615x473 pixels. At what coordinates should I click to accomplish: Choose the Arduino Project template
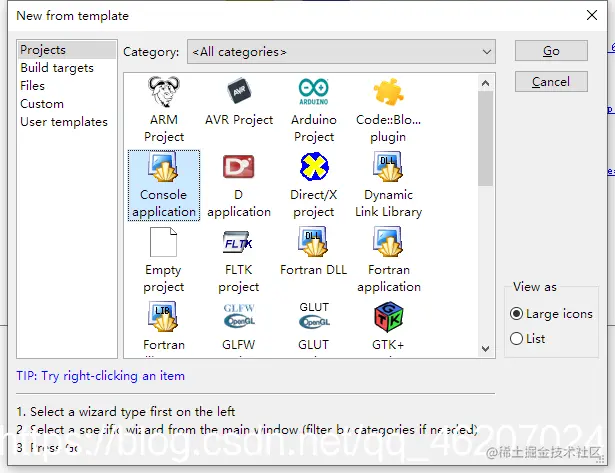click(314, 109)
